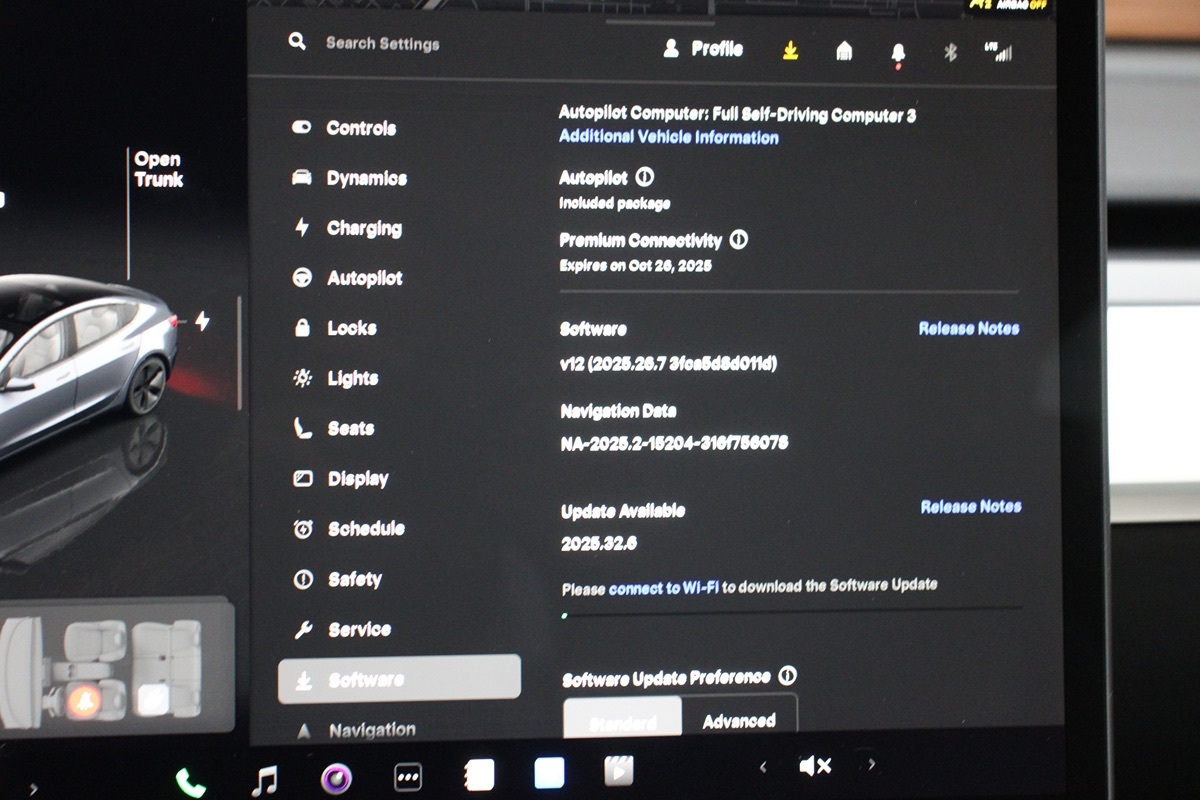The width and height of the screenshot is (1200, 800).
Task: Tap the yellow software download icon
Action: click(791, 50)
